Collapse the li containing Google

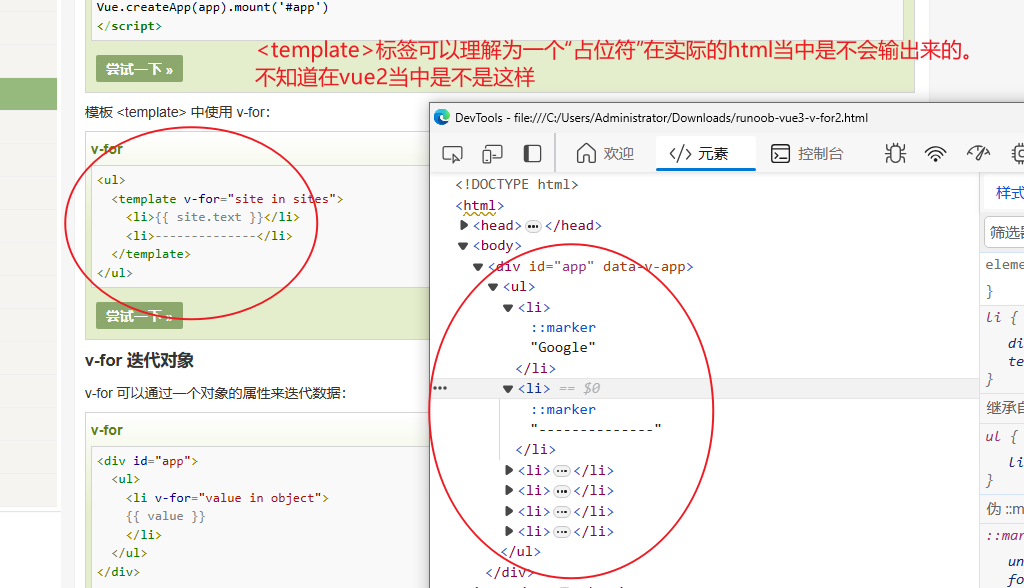tap(508, 308)
